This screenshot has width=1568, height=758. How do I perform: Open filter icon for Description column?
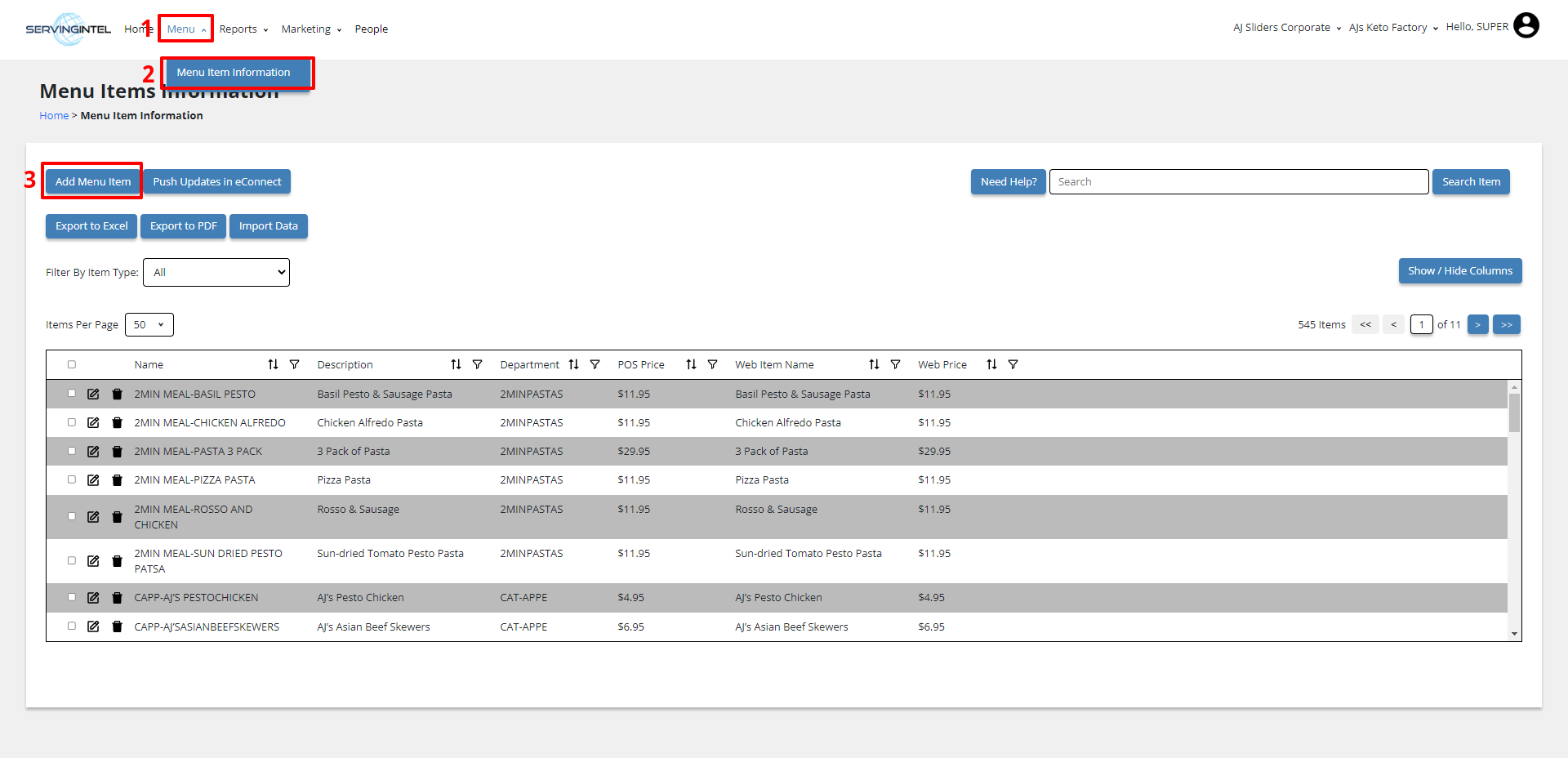[477, 365]
